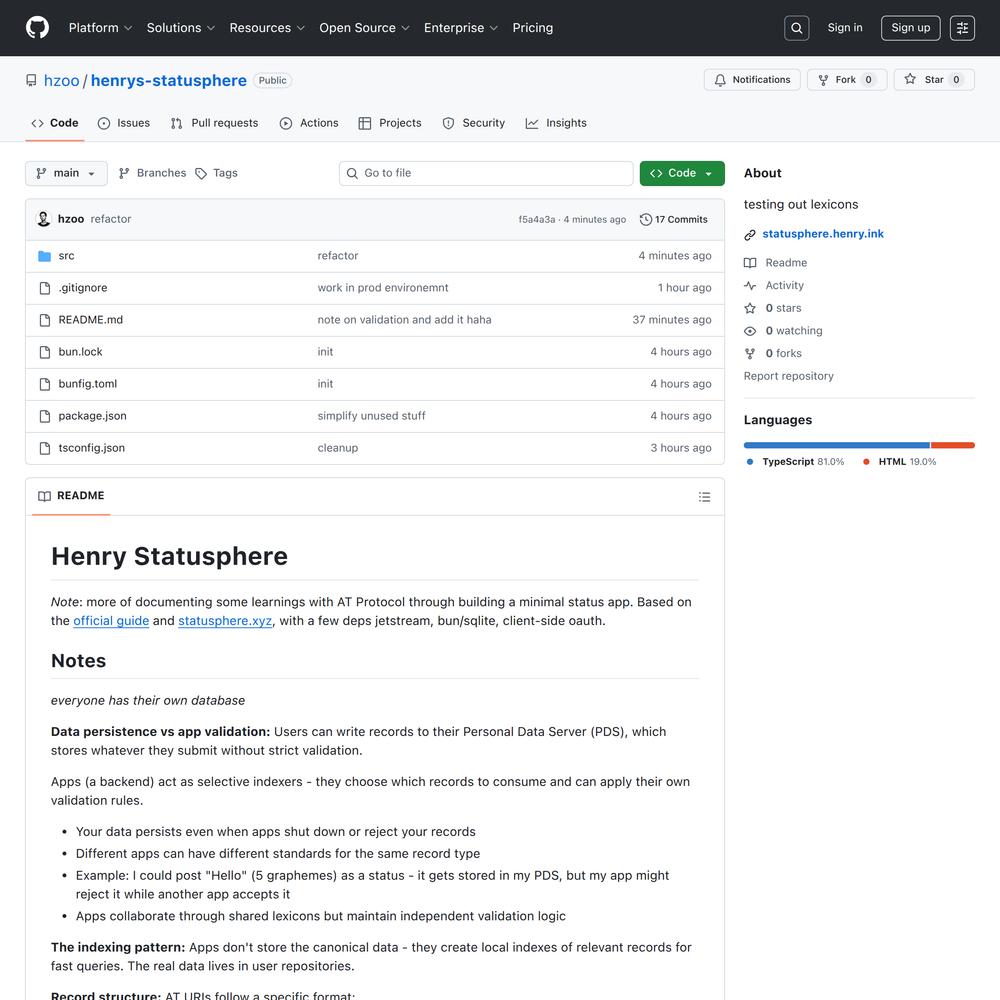Image resolution: width=1000 pixels, height=1000 pixels.
Task: Expand the Resources menu
Action: 267,28
